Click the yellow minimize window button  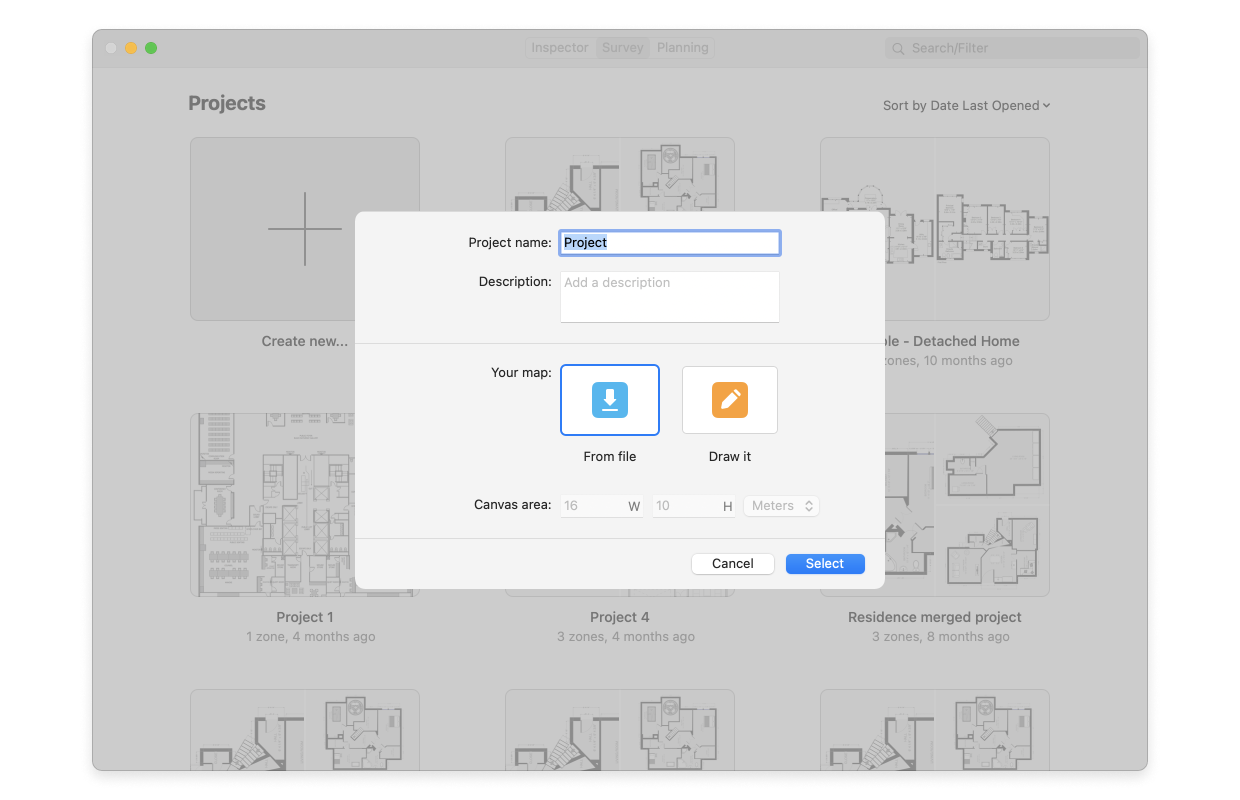pyautogui.click(x=131, y=48)
